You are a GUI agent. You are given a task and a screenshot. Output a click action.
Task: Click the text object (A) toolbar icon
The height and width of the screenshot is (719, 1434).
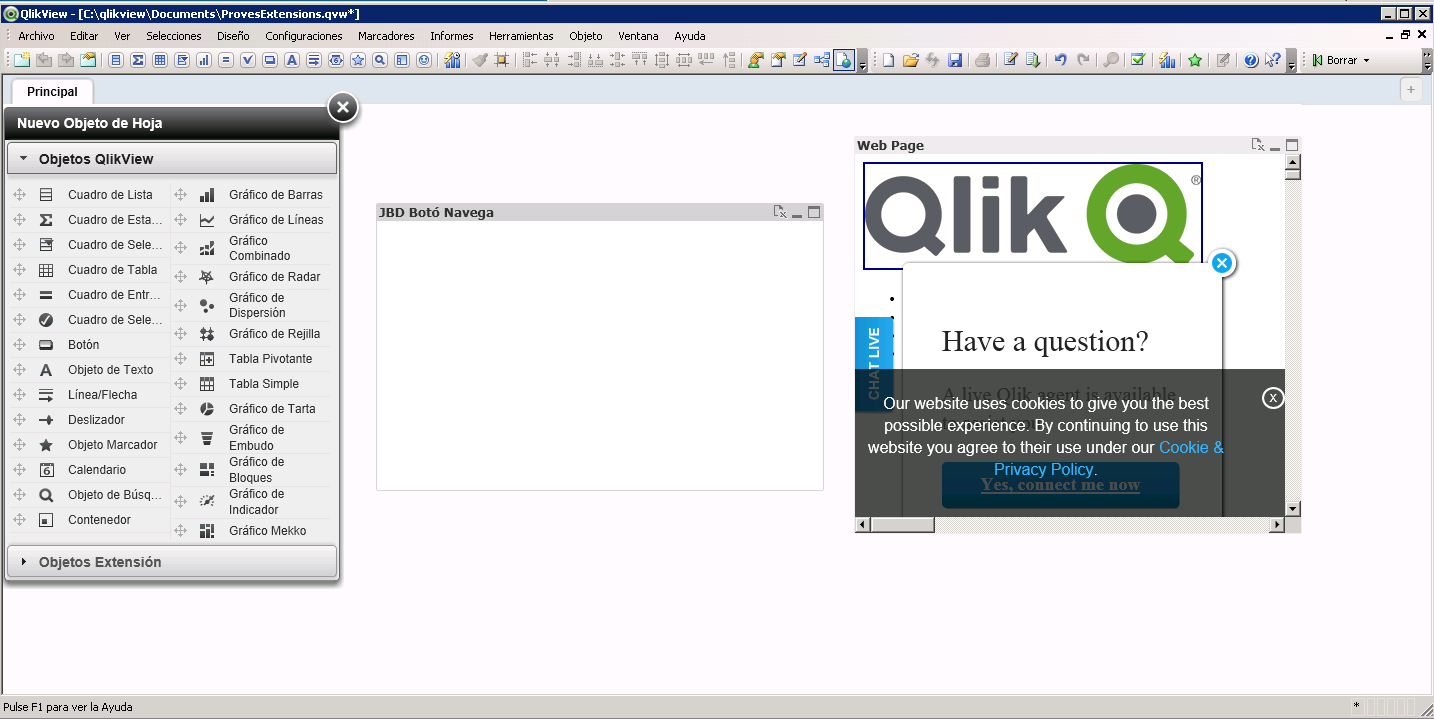point(292,60)
